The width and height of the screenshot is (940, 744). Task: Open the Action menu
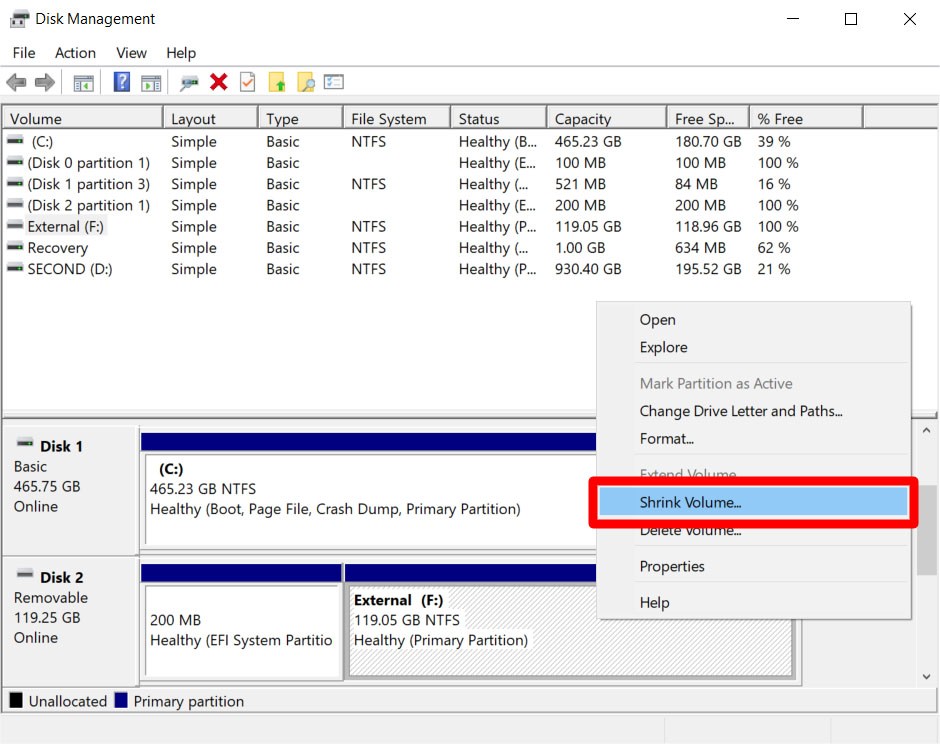(x=75, y=52)
